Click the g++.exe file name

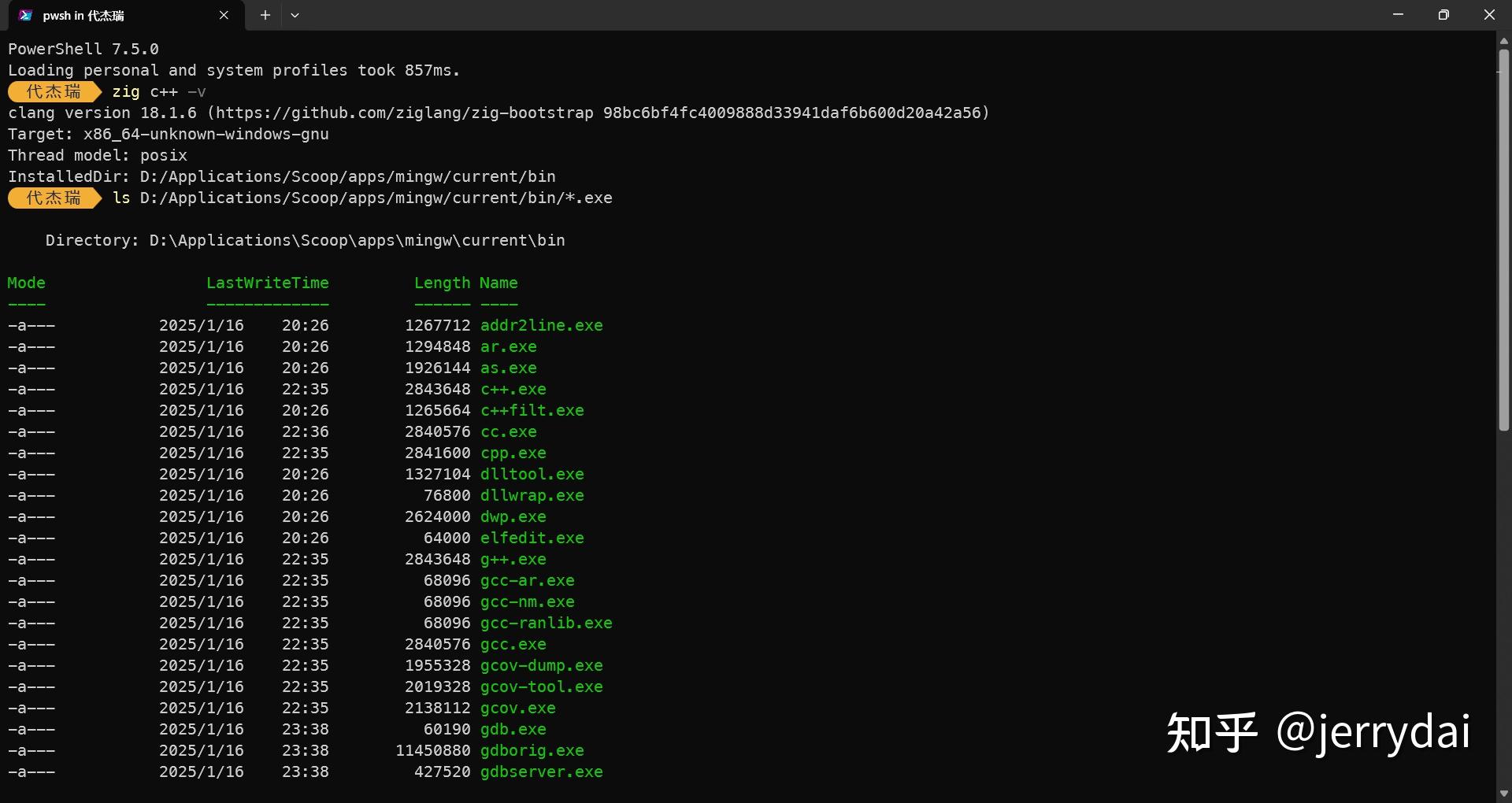pos(513,560)
